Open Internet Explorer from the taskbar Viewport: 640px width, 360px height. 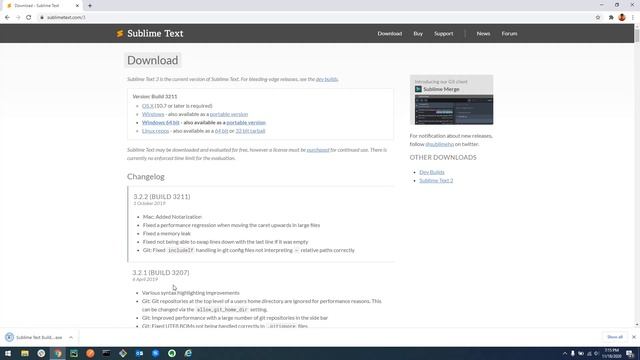pos(188,353)
